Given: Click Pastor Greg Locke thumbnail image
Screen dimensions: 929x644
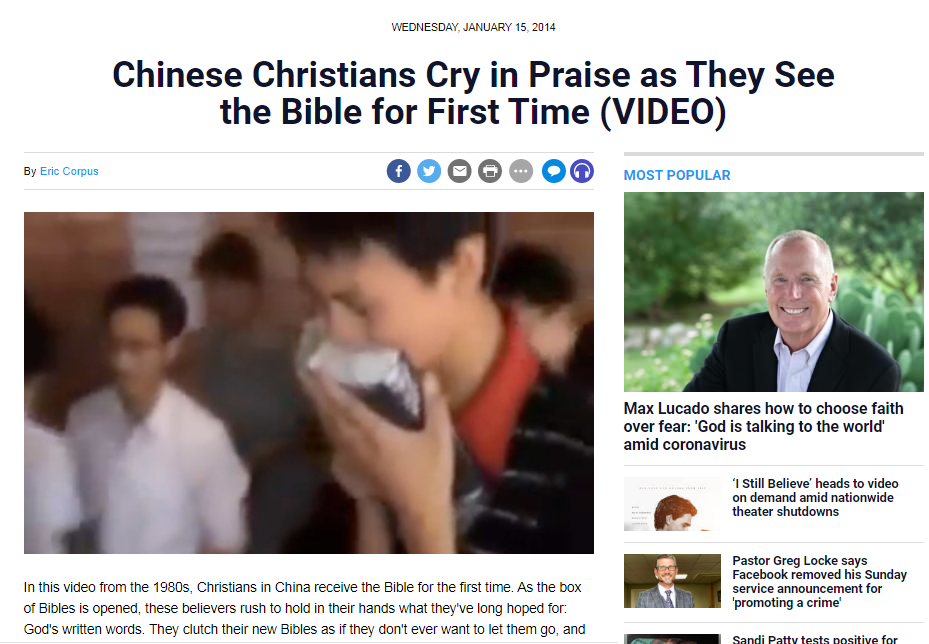Looking at the screenshot, I should [x=672, y=581].
